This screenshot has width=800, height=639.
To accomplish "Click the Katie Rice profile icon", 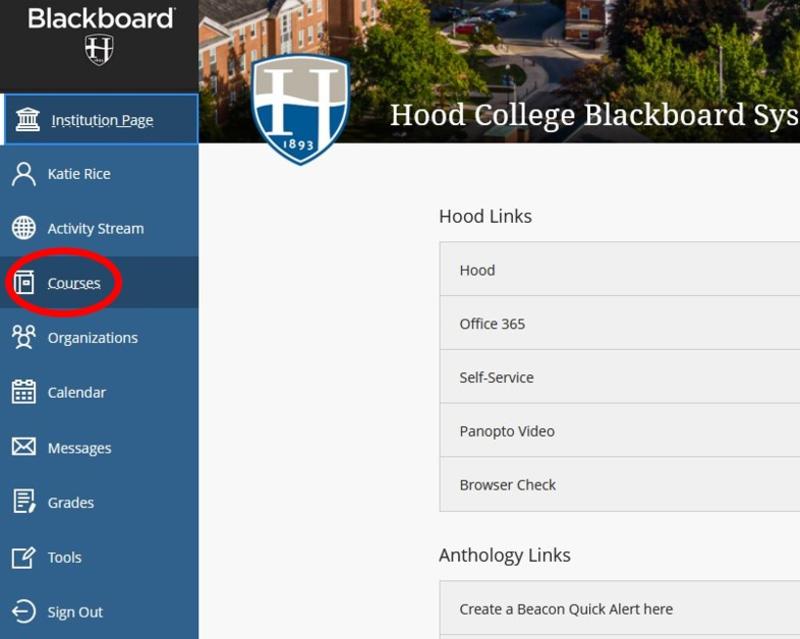I will (24, 175).
